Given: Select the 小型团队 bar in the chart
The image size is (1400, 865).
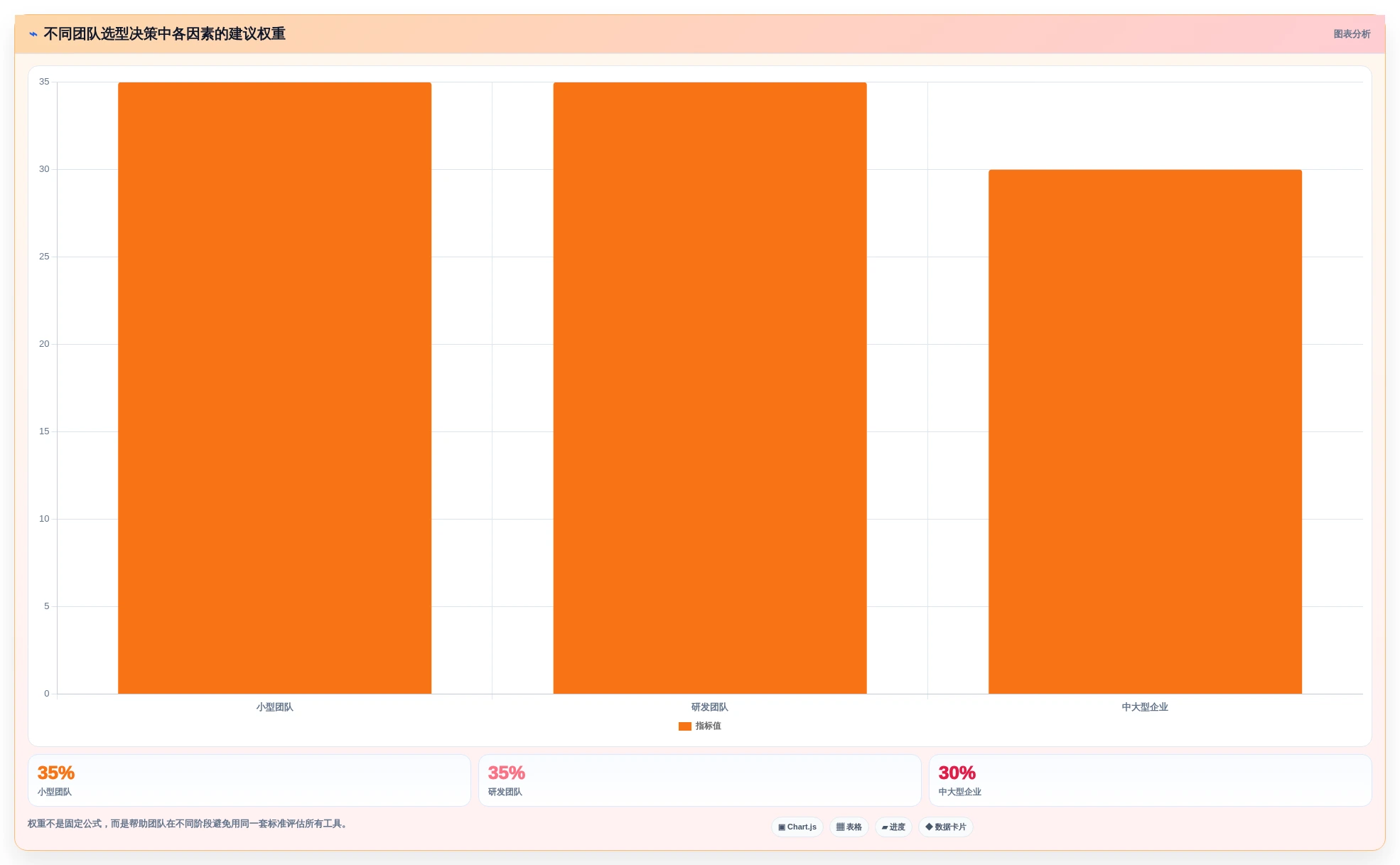Looking at the screenshot, I should pyautogui.click(x=274, y=388).
